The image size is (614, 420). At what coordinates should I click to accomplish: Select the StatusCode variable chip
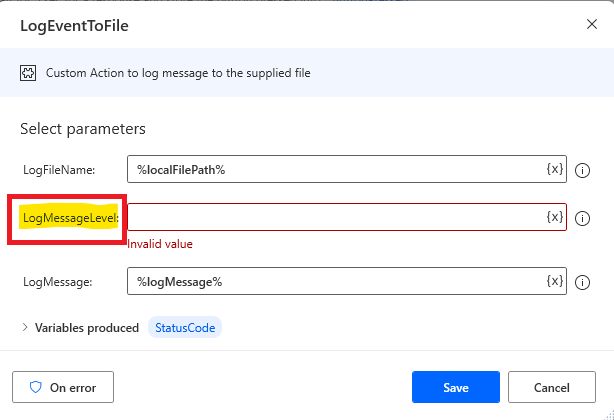coord(185,328)
